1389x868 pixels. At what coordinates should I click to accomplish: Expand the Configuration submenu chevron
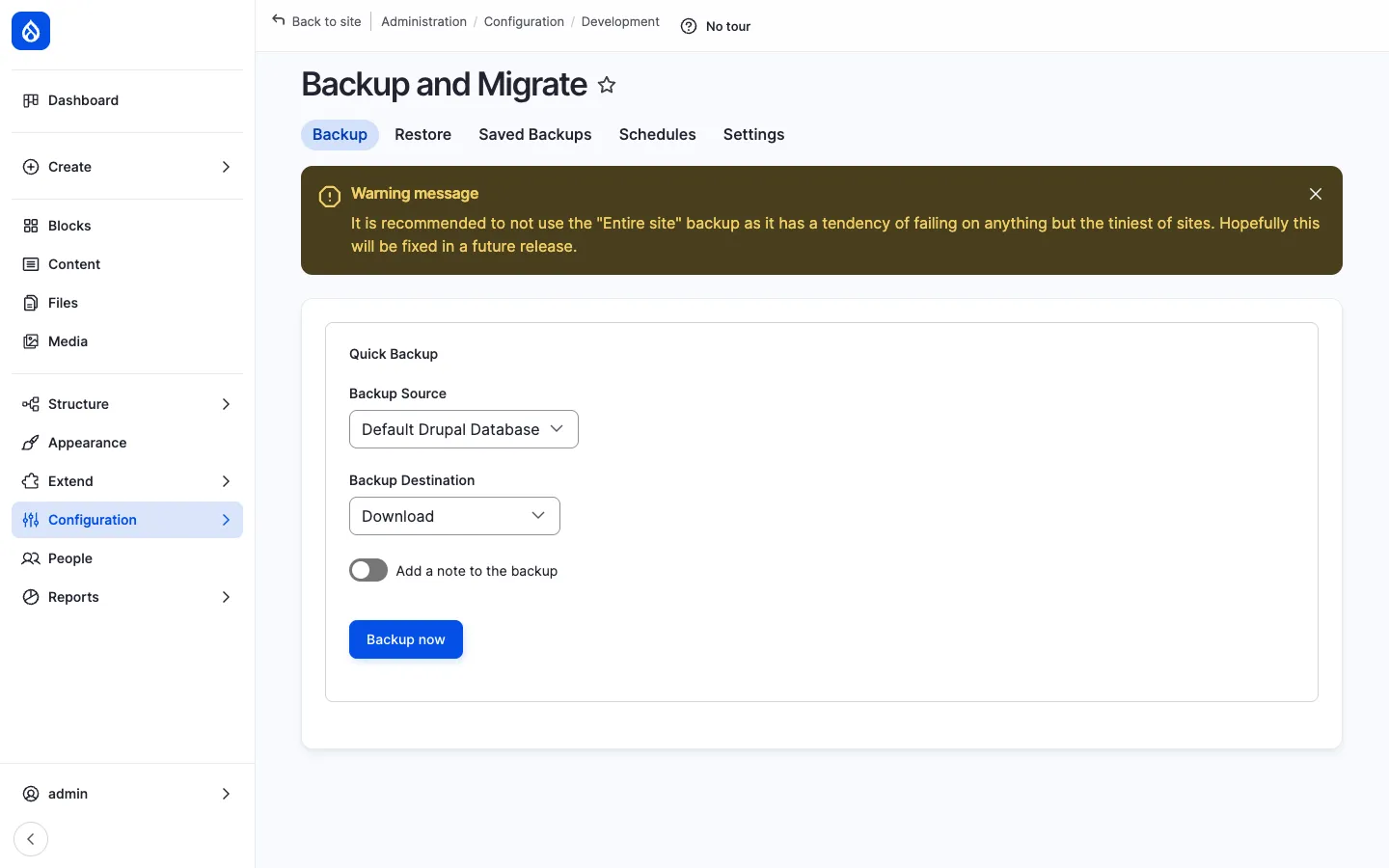click(226, 520)
